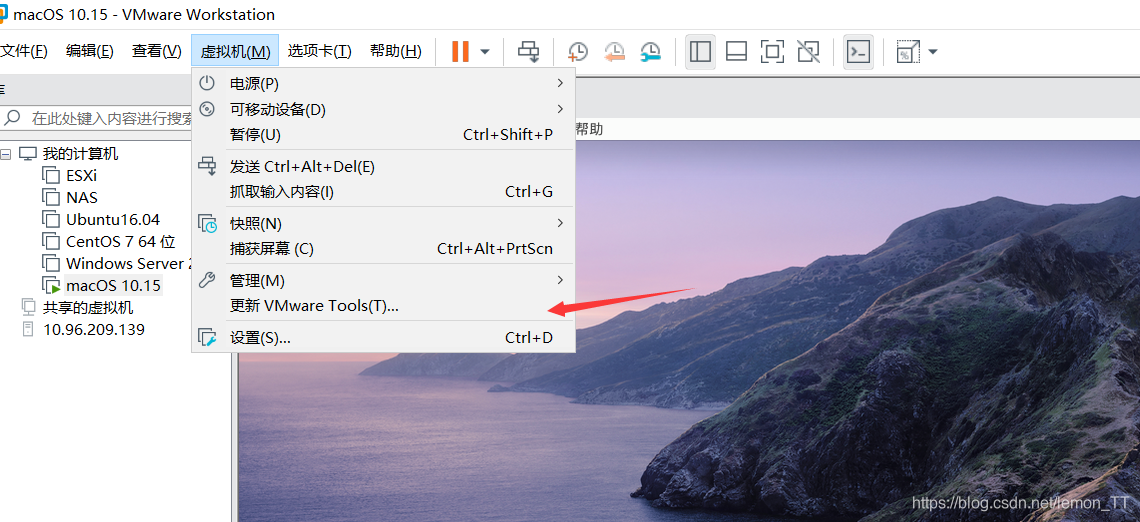Select Ubuntu16.04 in the library tree
1140x522 pixels.
(112, 220)
